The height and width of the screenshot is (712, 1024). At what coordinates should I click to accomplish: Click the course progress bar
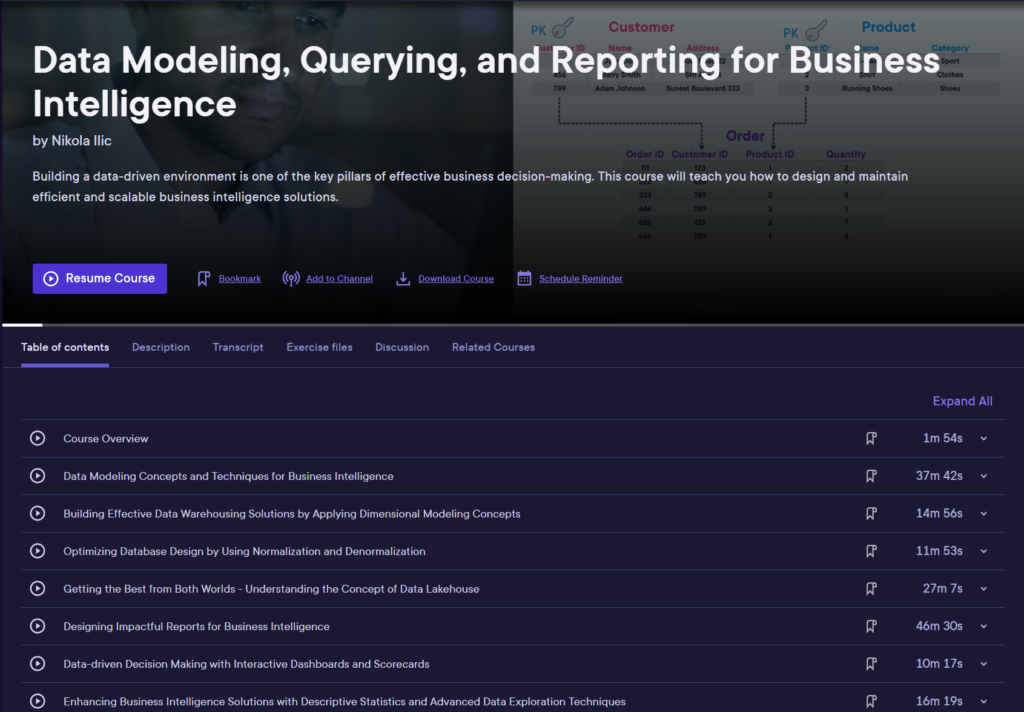[512, 325]
